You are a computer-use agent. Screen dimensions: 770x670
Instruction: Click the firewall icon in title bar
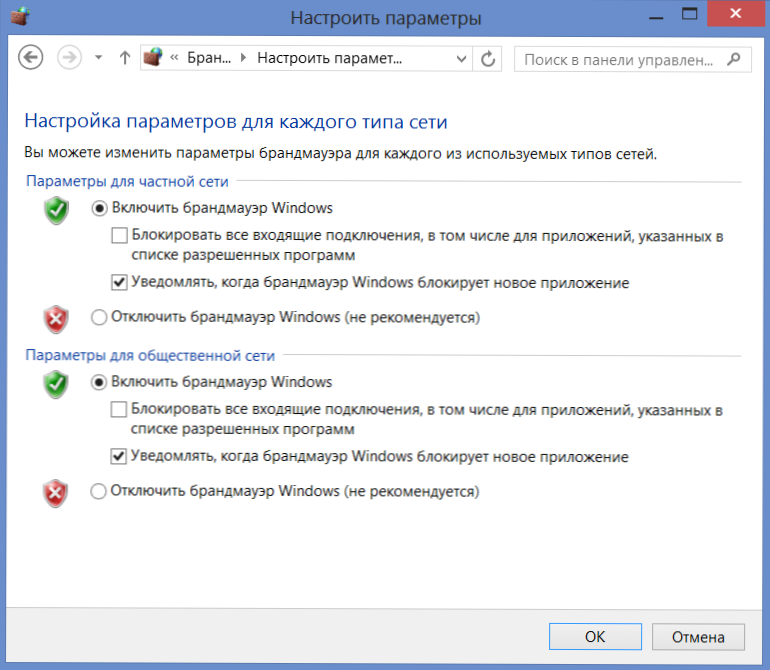[20, 16]
